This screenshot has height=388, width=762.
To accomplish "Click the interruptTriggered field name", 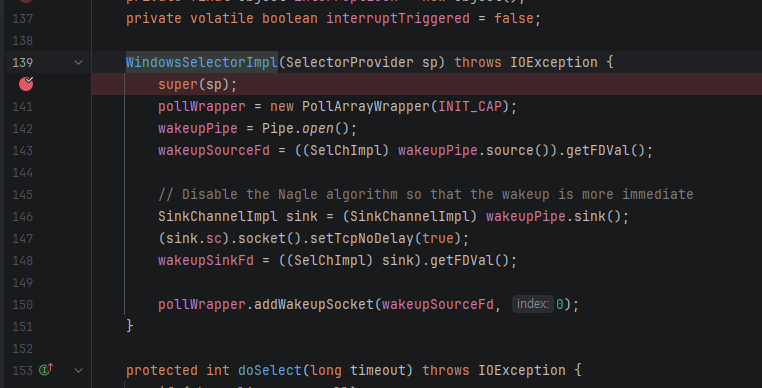I will [398, 18].
